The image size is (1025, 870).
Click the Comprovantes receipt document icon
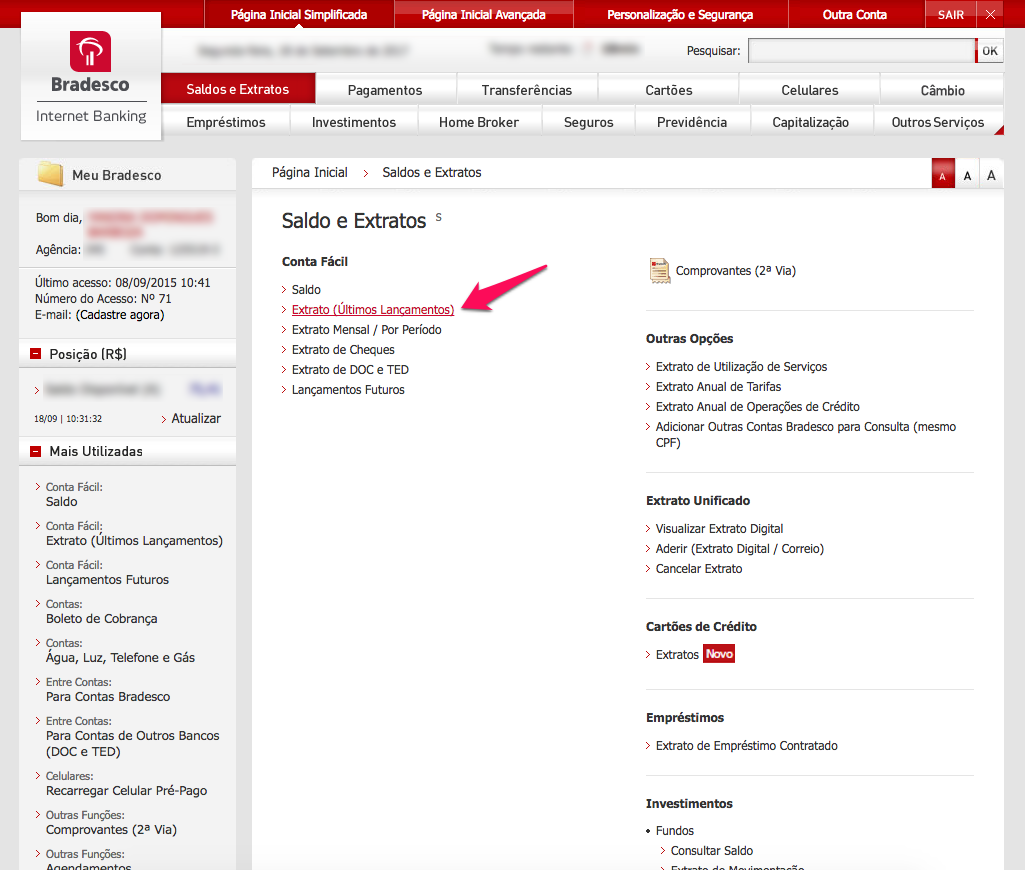[660, 271]
